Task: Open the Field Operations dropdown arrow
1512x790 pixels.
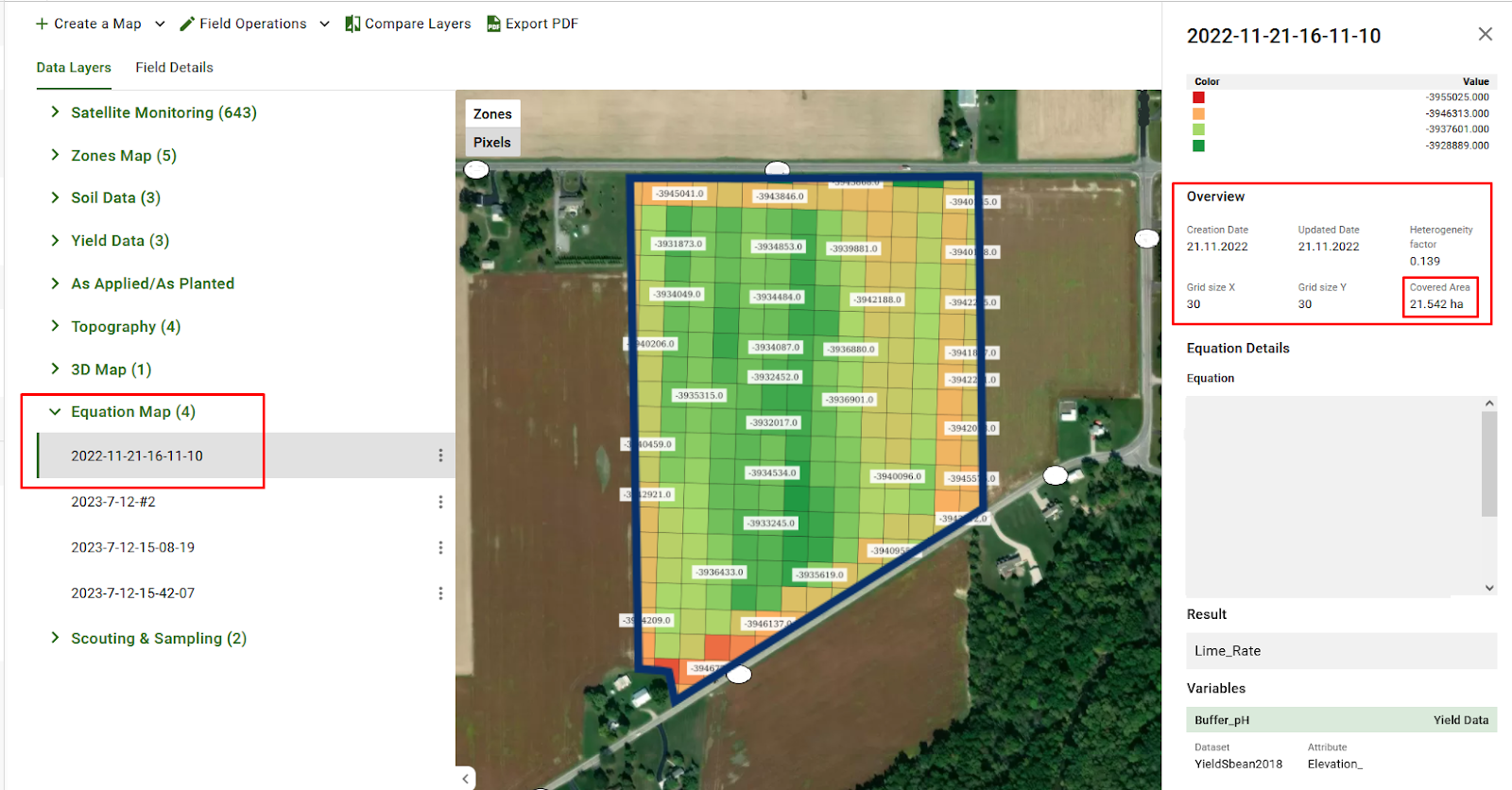Action: click(324, 24)
